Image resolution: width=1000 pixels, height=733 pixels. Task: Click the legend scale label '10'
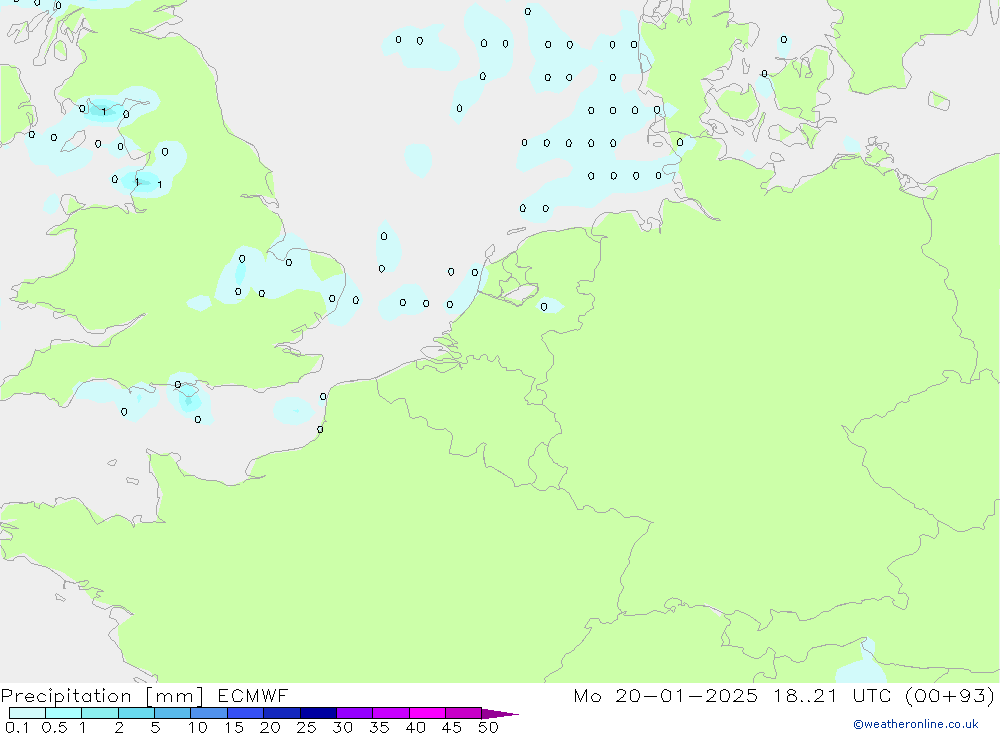click(x=198, y=727)
